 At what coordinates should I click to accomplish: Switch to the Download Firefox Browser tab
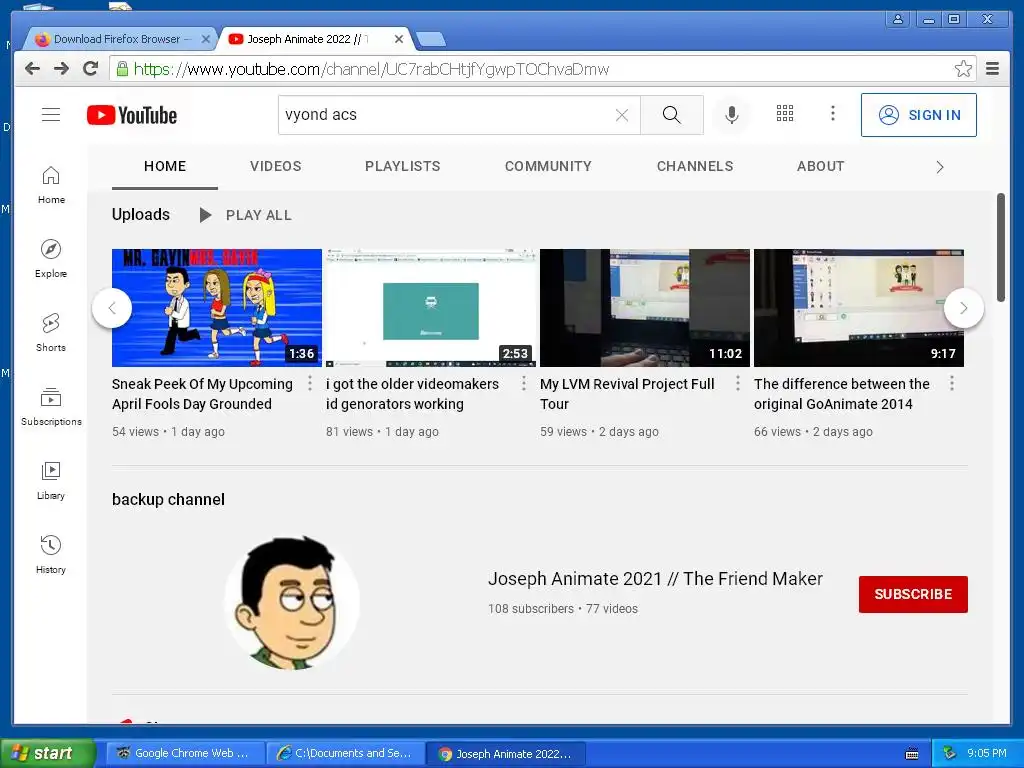(121, 39)
